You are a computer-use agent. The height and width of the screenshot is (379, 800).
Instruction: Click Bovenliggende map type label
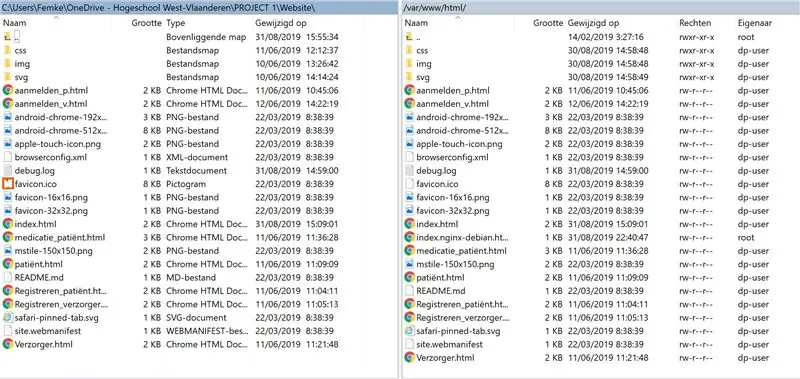tap(206, 37)
